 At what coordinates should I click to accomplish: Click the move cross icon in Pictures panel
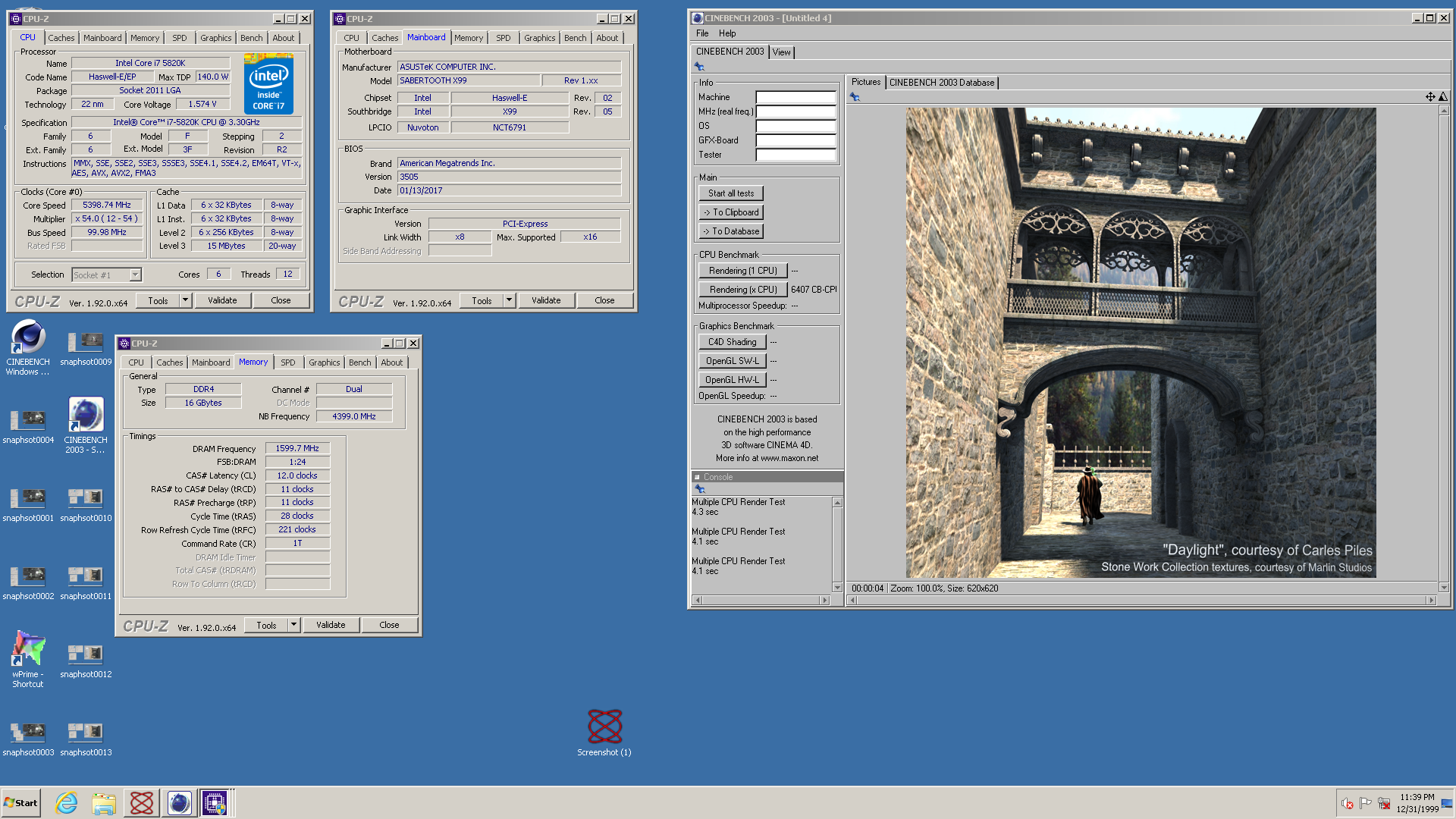[1429, 96]
